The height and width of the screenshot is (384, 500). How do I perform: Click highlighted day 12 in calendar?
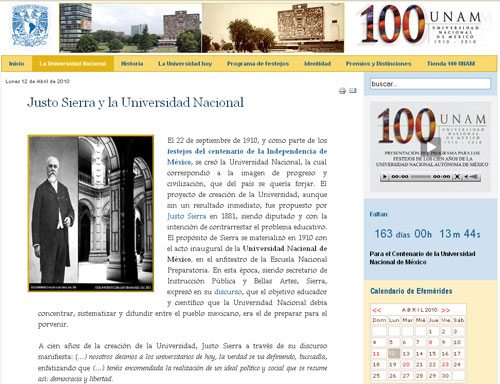click(x=394, y=354)
